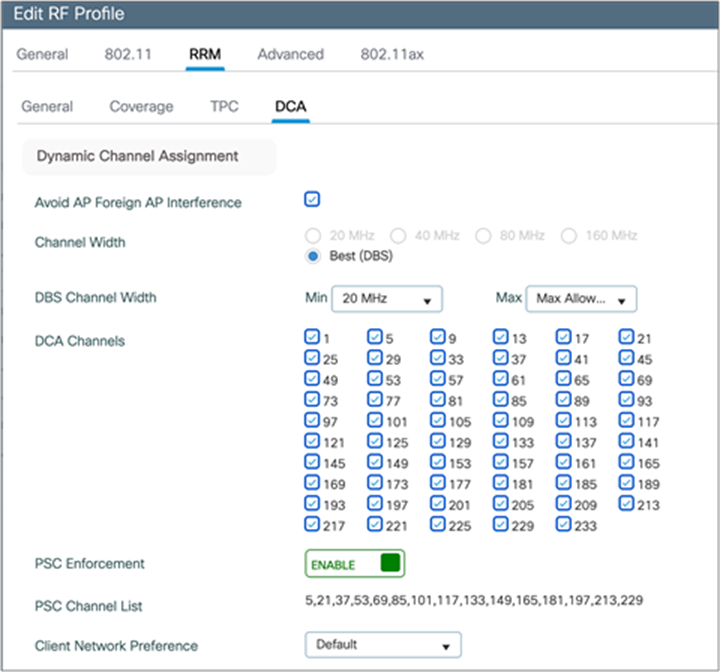Viewport: 720px width, 672px height.
Task: Deselect DCA channel 149 checkbox
Action: click(x=375, y=462)
